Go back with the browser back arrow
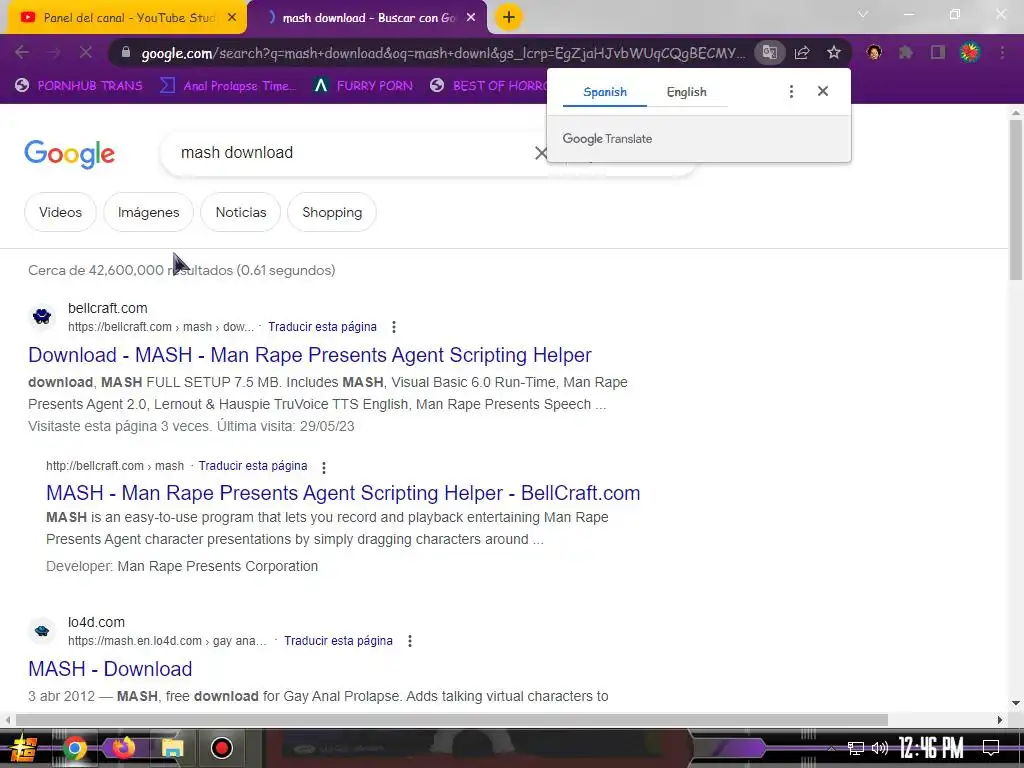The height and width of the screenshot is (768, 1024). coord(22,52)
